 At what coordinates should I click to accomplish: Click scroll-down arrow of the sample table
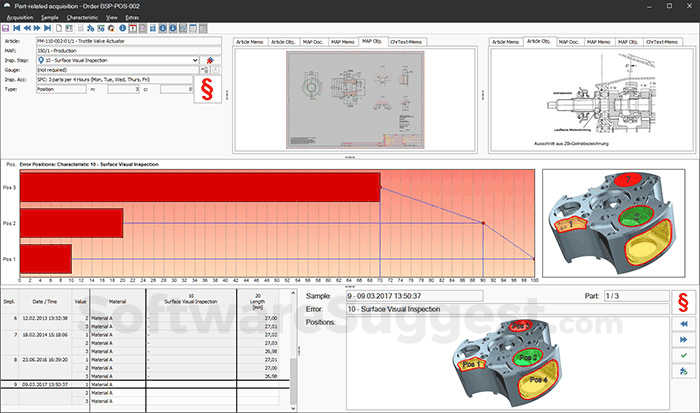293,408
